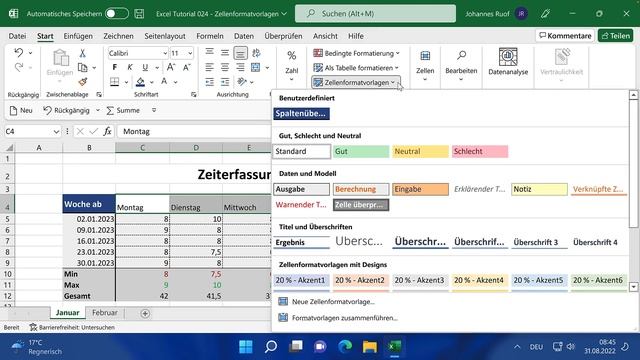Toggle bottom vertical alignment
The width and height of the screenshot is (640, 360).
(x=240, y=53)
